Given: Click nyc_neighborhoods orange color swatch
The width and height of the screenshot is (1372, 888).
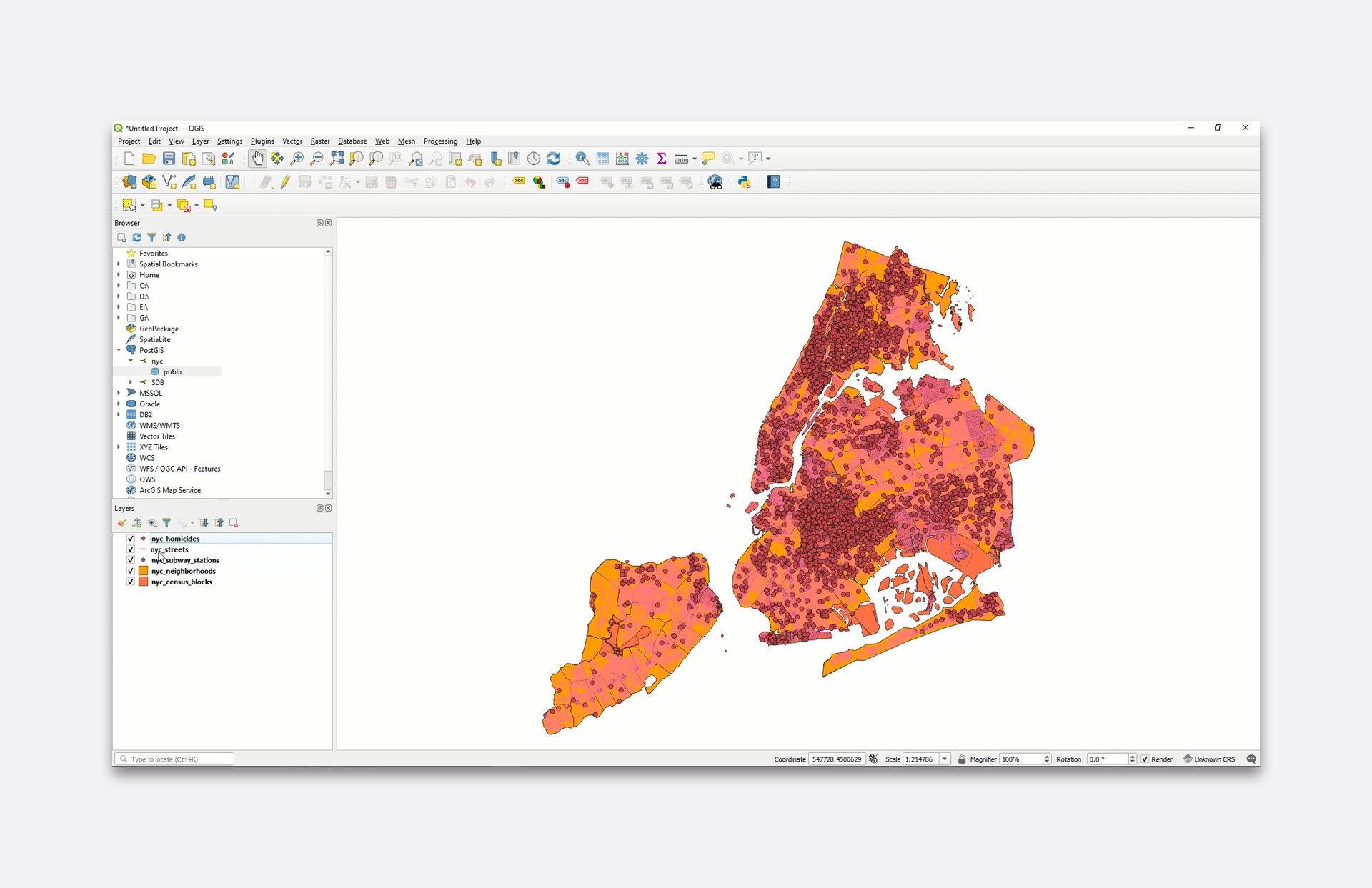Looking at the screenshot, I should coord(143,571).
